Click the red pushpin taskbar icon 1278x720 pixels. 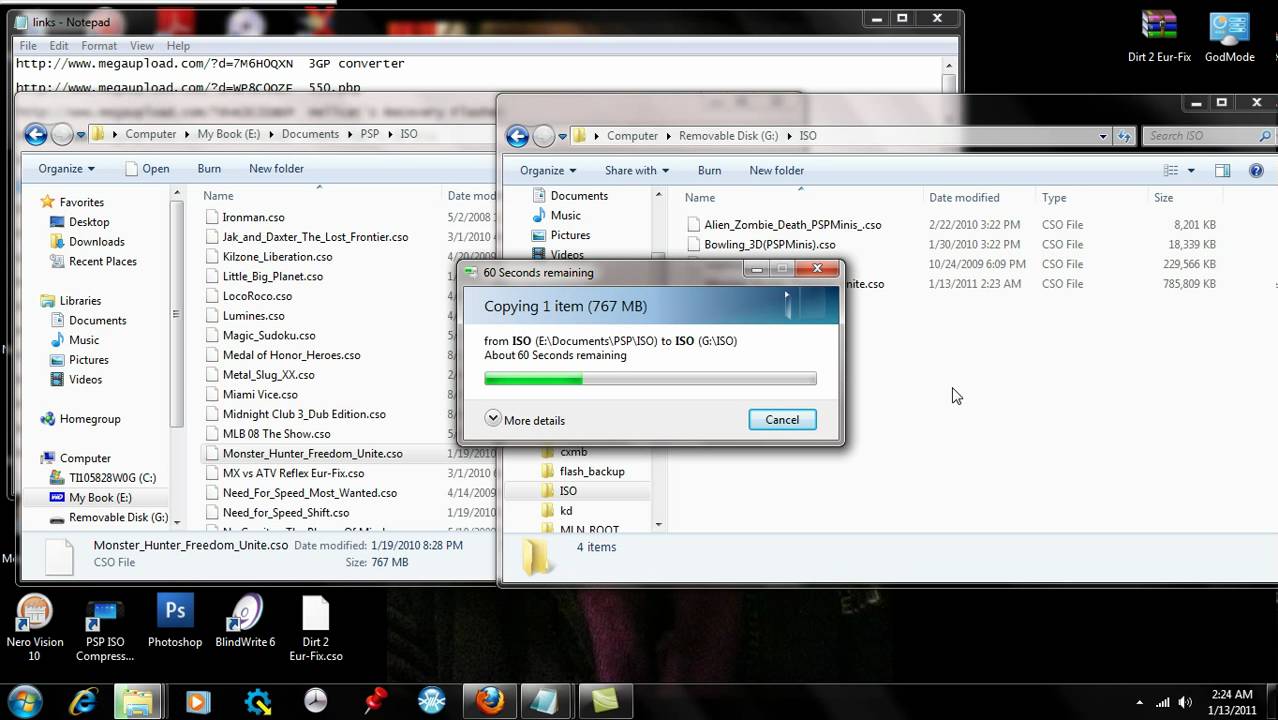375,701
